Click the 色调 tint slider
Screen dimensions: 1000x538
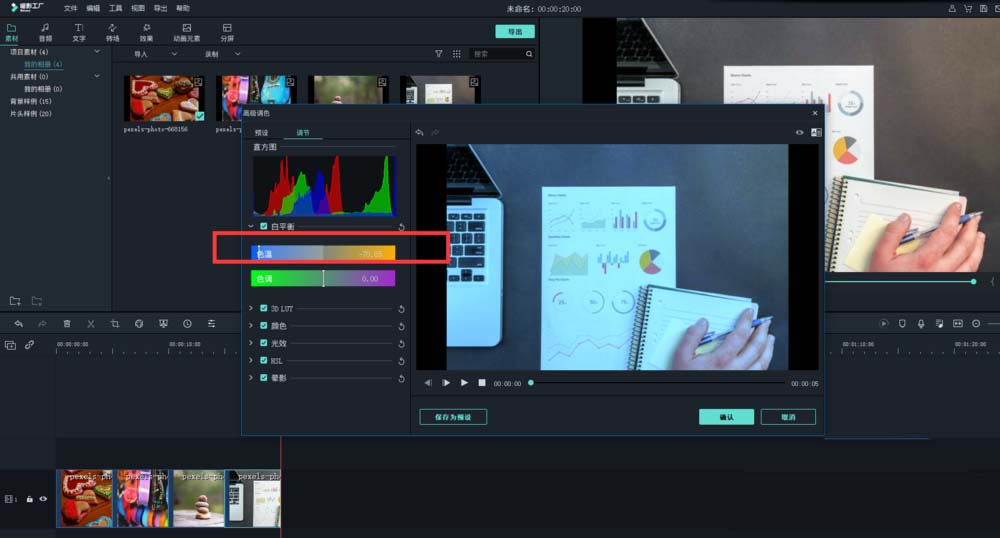pyautogui.click(x=322, y=279)
